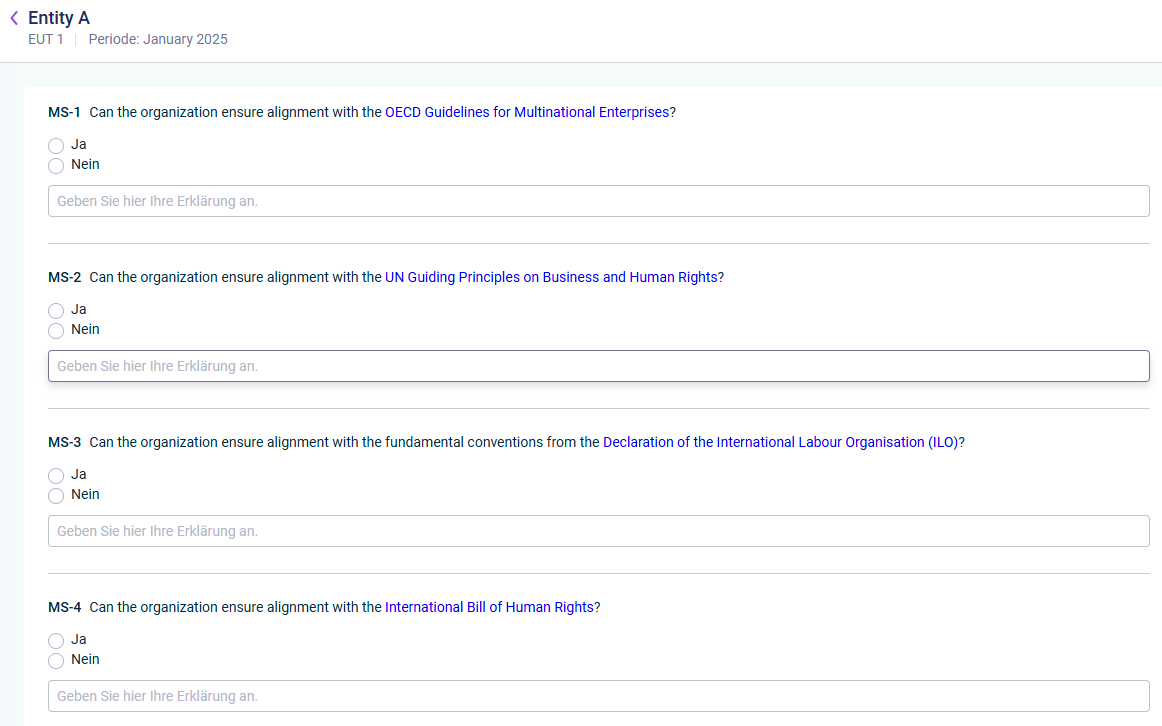Viewport: 1162px width, 726px height.
Task: Focus the MS-1 explanation text field
Action: (x=599, y=201)
